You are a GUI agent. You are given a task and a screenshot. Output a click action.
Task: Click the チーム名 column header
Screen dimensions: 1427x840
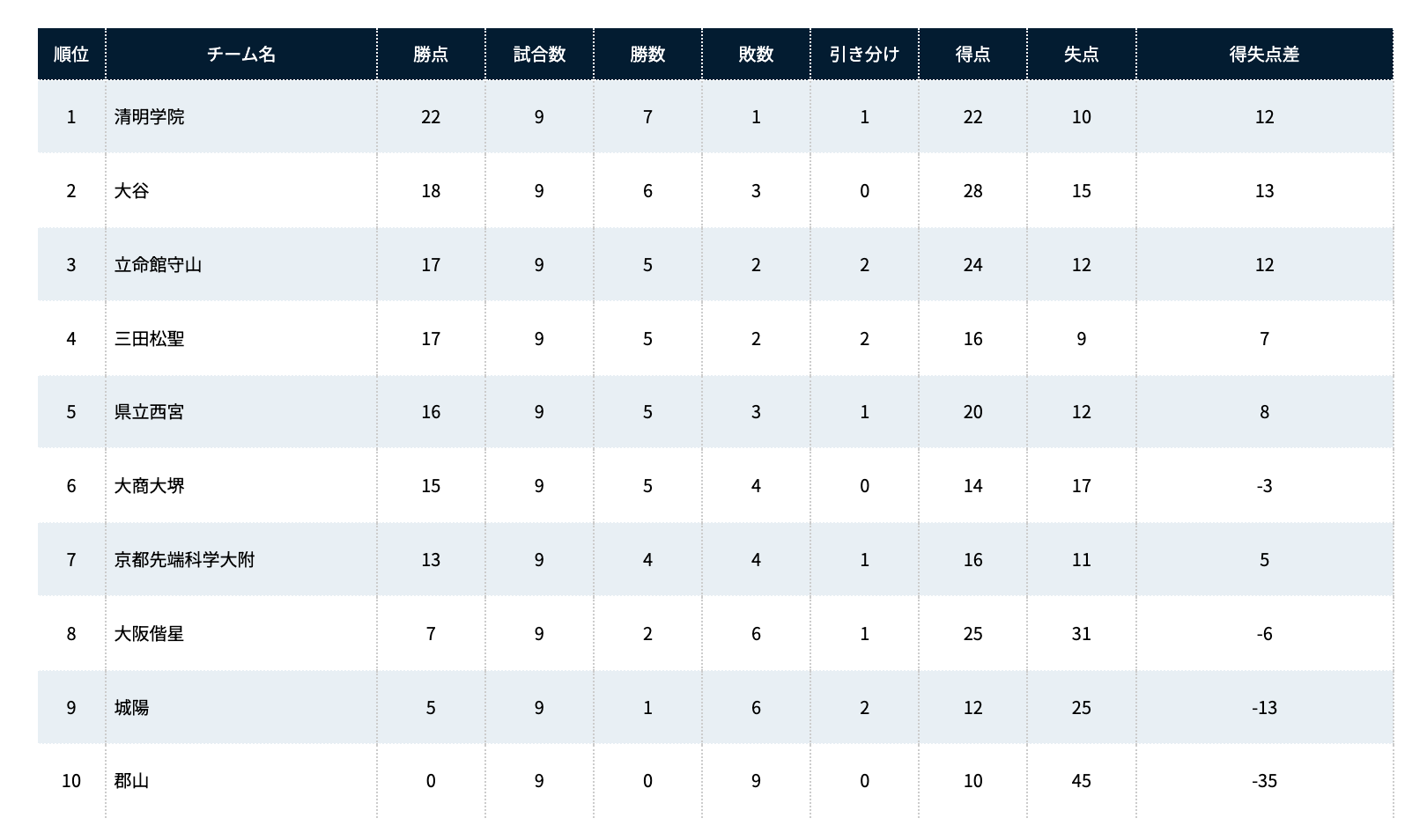tap(241, 55)
